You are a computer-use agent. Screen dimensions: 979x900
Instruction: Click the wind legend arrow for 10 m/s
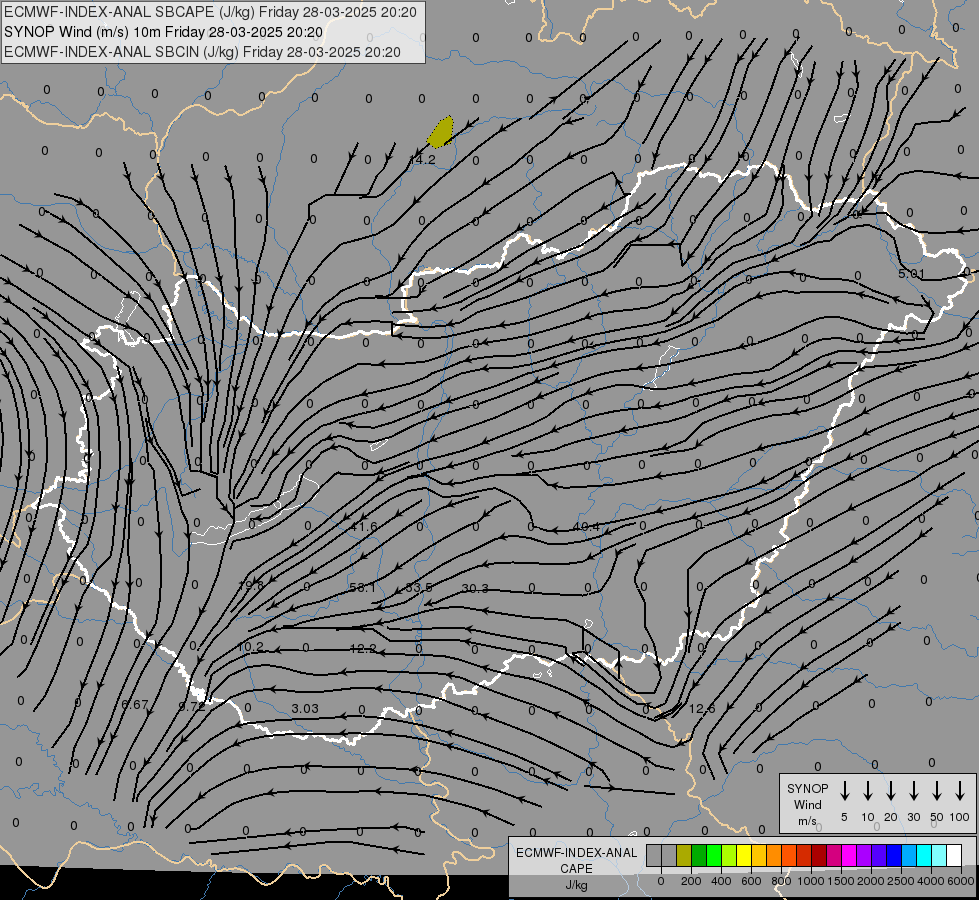867,791
